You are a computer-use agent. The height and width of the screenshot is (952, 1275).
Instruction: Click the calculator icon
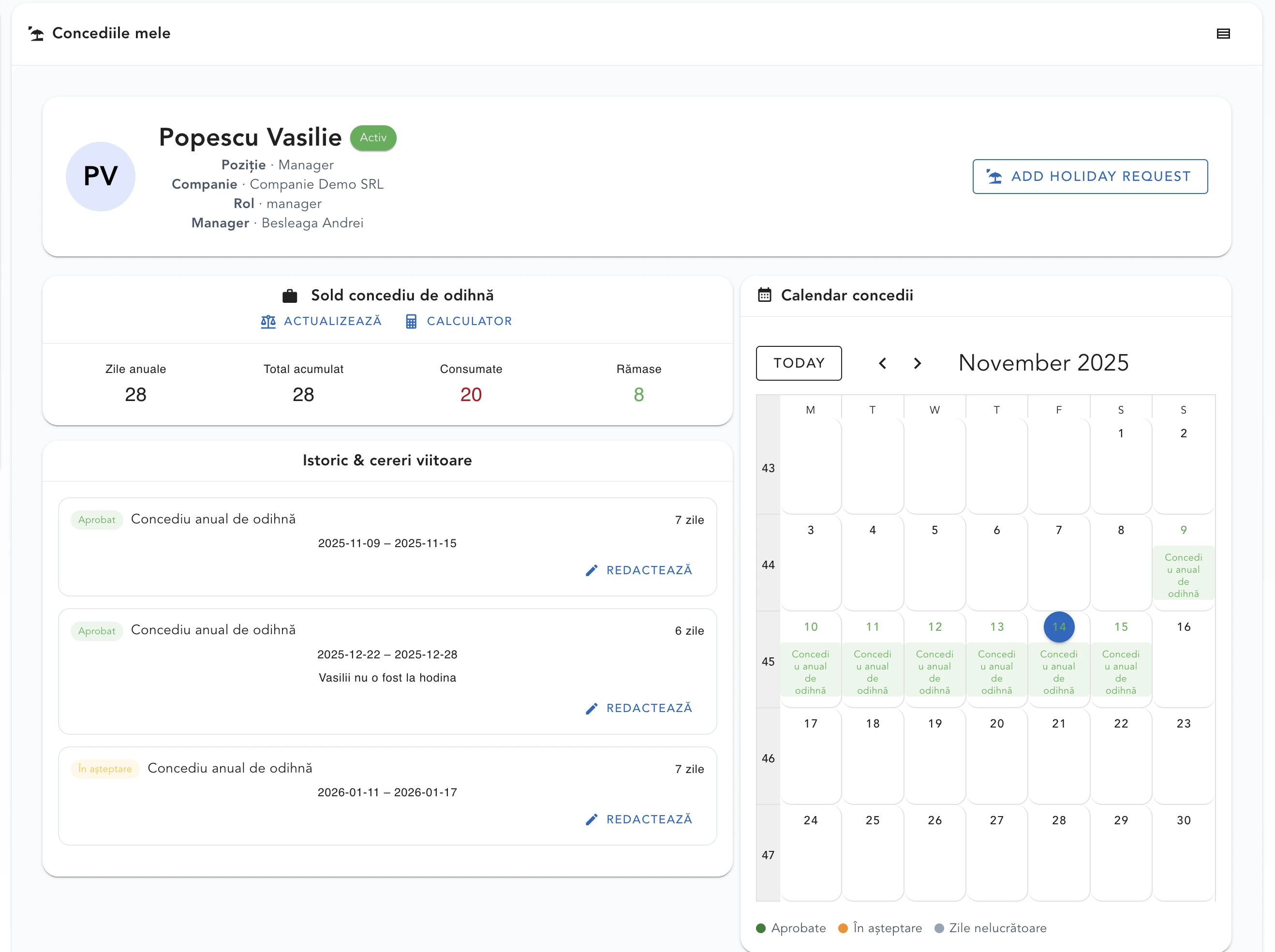[411, 321]
